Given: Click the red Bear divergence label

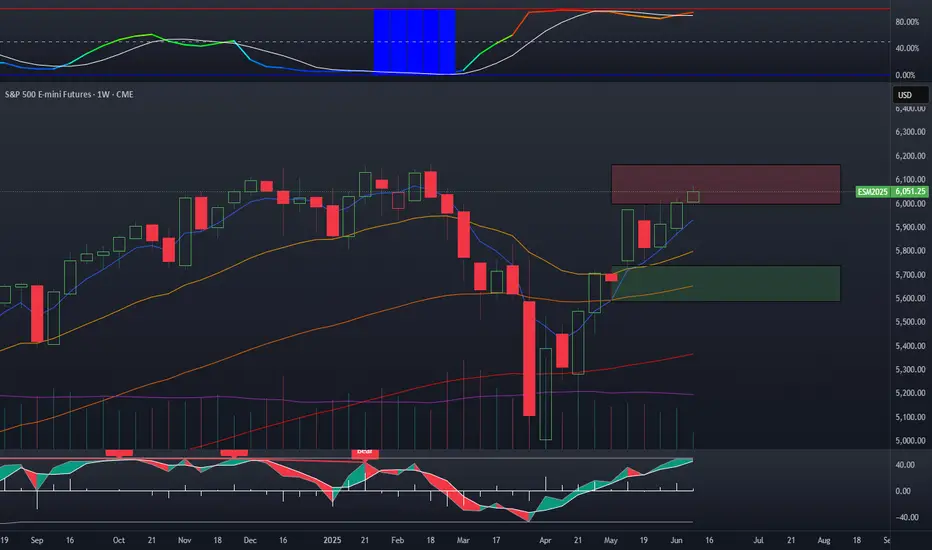Looking at the screenshot, I should tap(364, 452).
